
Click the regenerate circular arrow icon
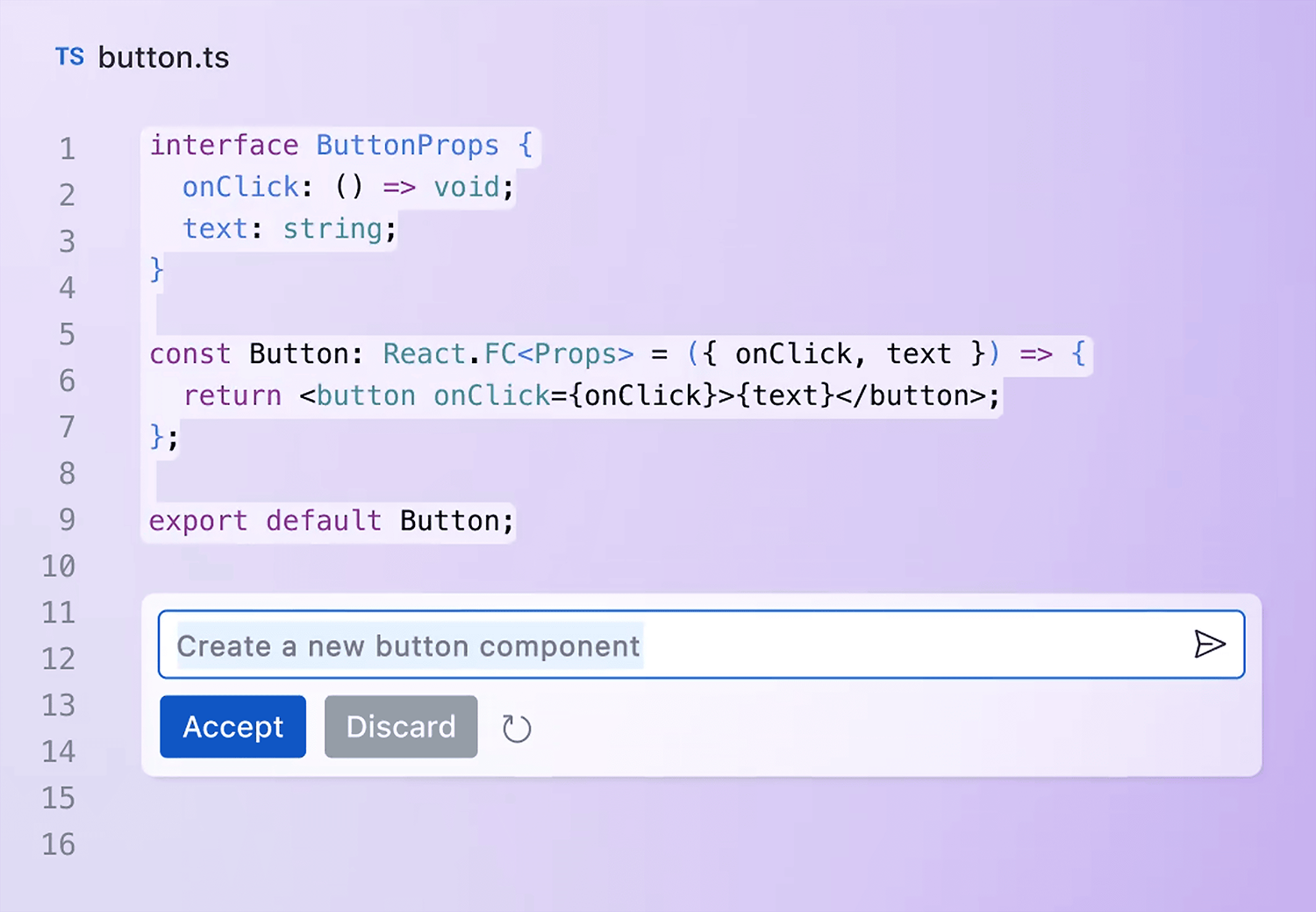(517, 728)
